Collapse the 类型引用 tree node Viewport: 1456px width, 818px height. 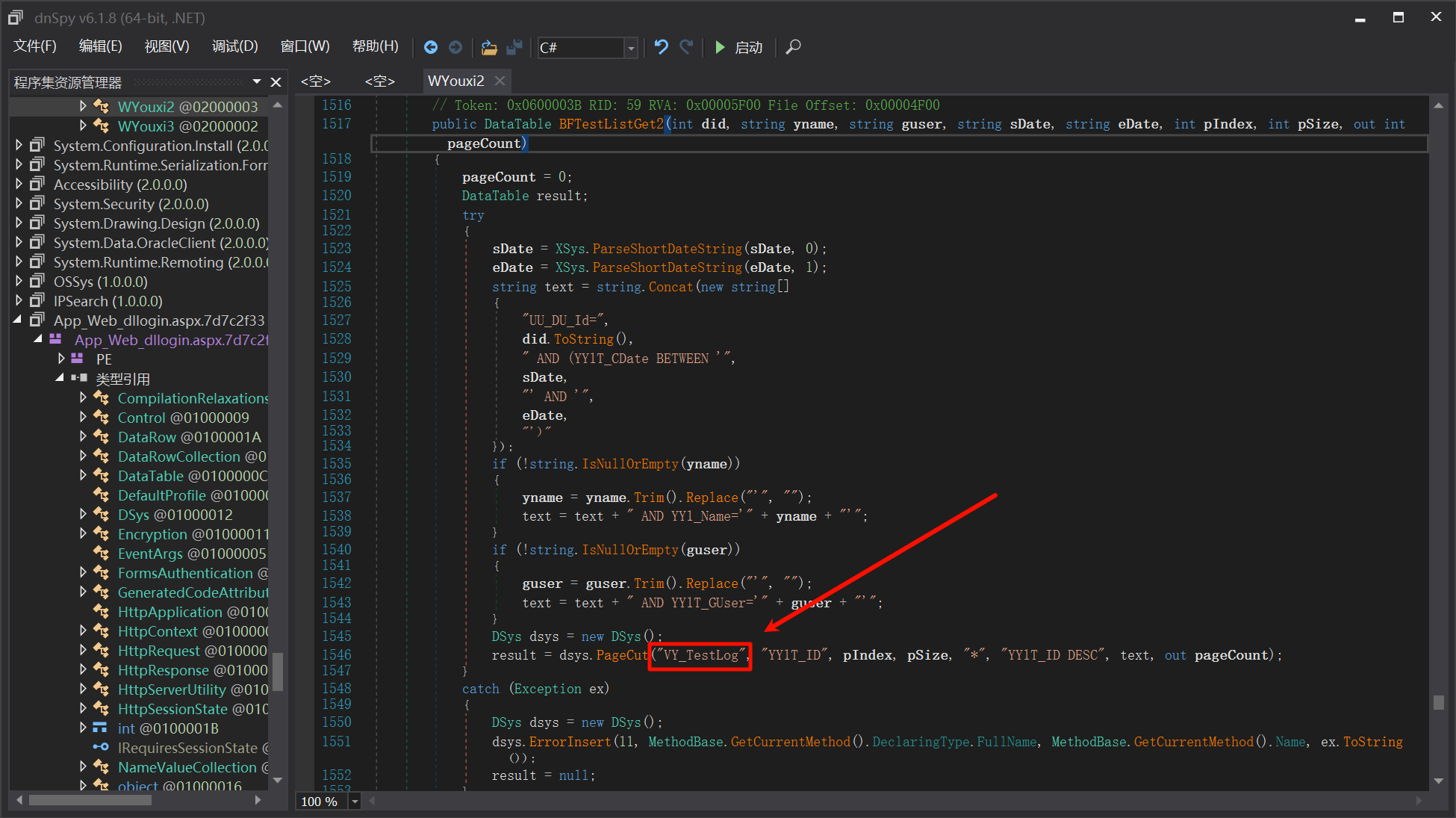pyautogui.click(x=60, y=379)
